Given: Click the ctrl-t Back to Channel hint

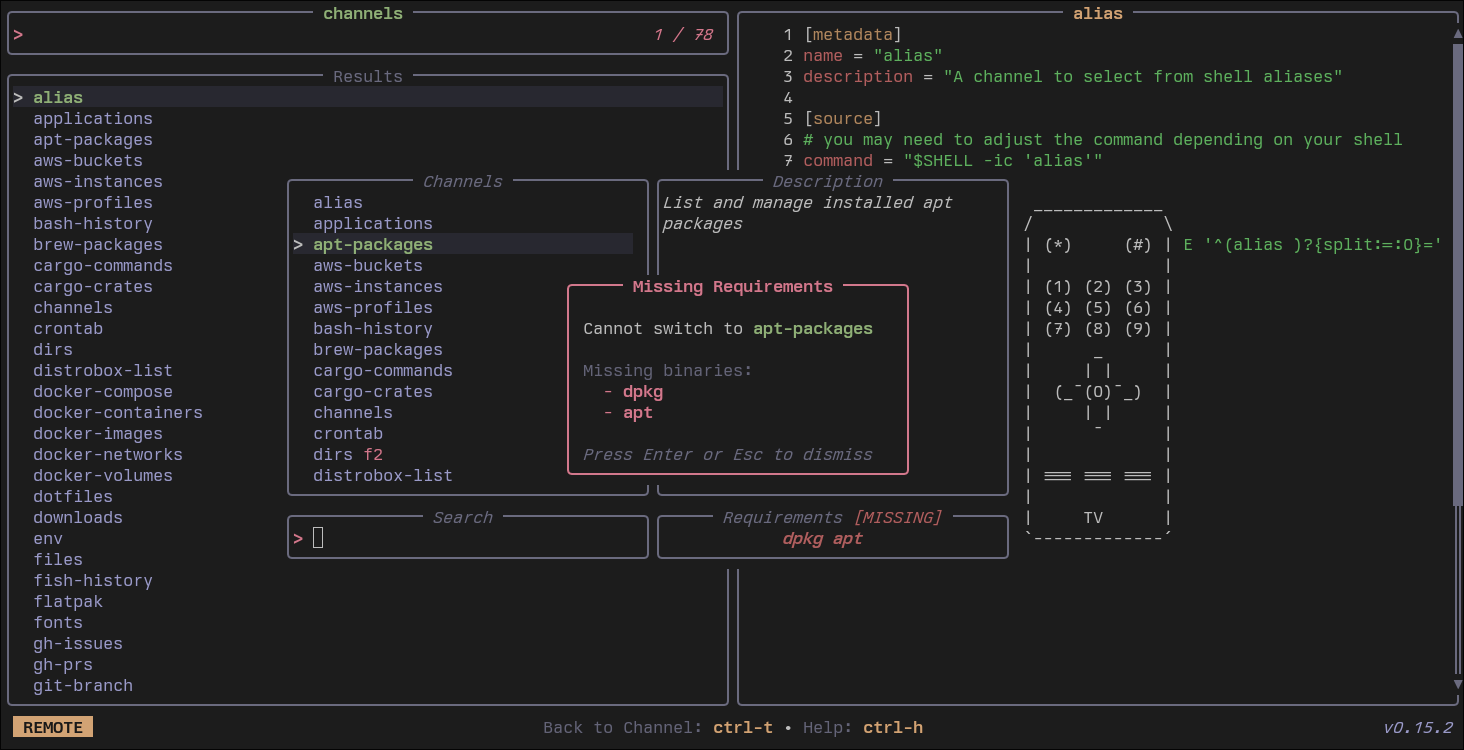Looking at the screenshot, I should pos(742,727).
